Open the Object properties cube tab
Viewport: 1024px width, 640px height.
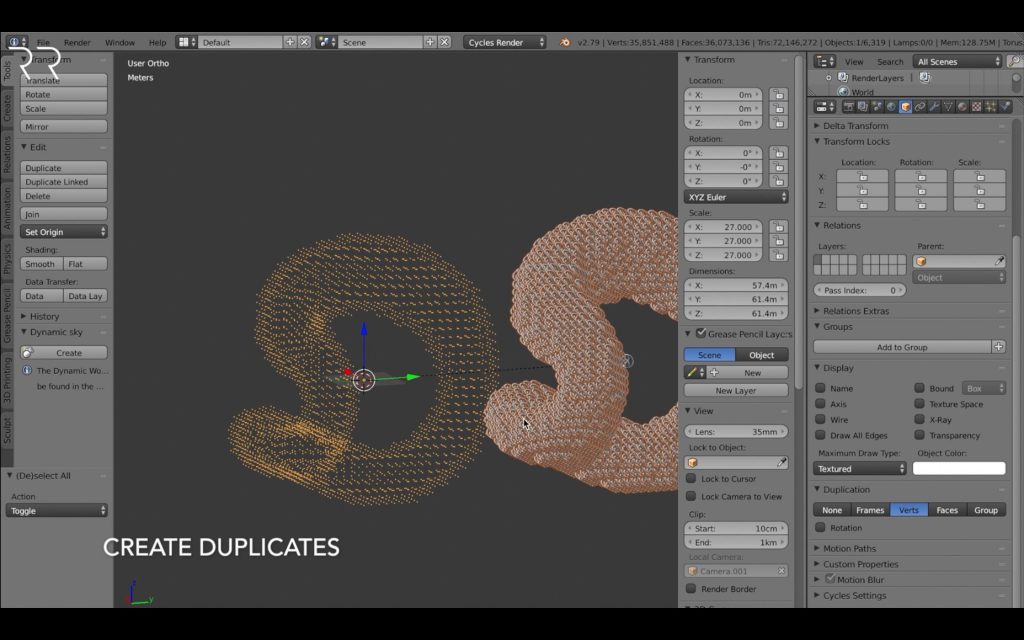906,106
